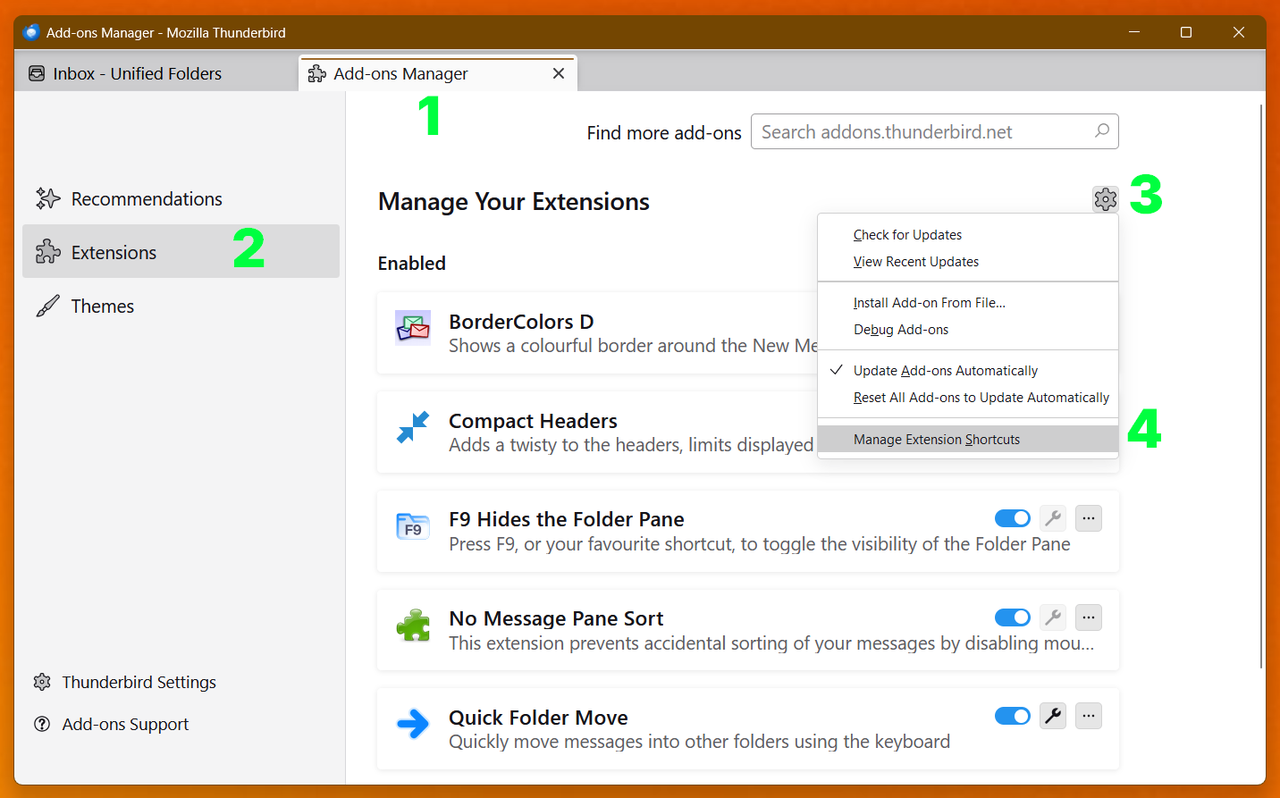
Task: Click the green puzzle No Message Pane Sort icon
Action: point(413,625)
